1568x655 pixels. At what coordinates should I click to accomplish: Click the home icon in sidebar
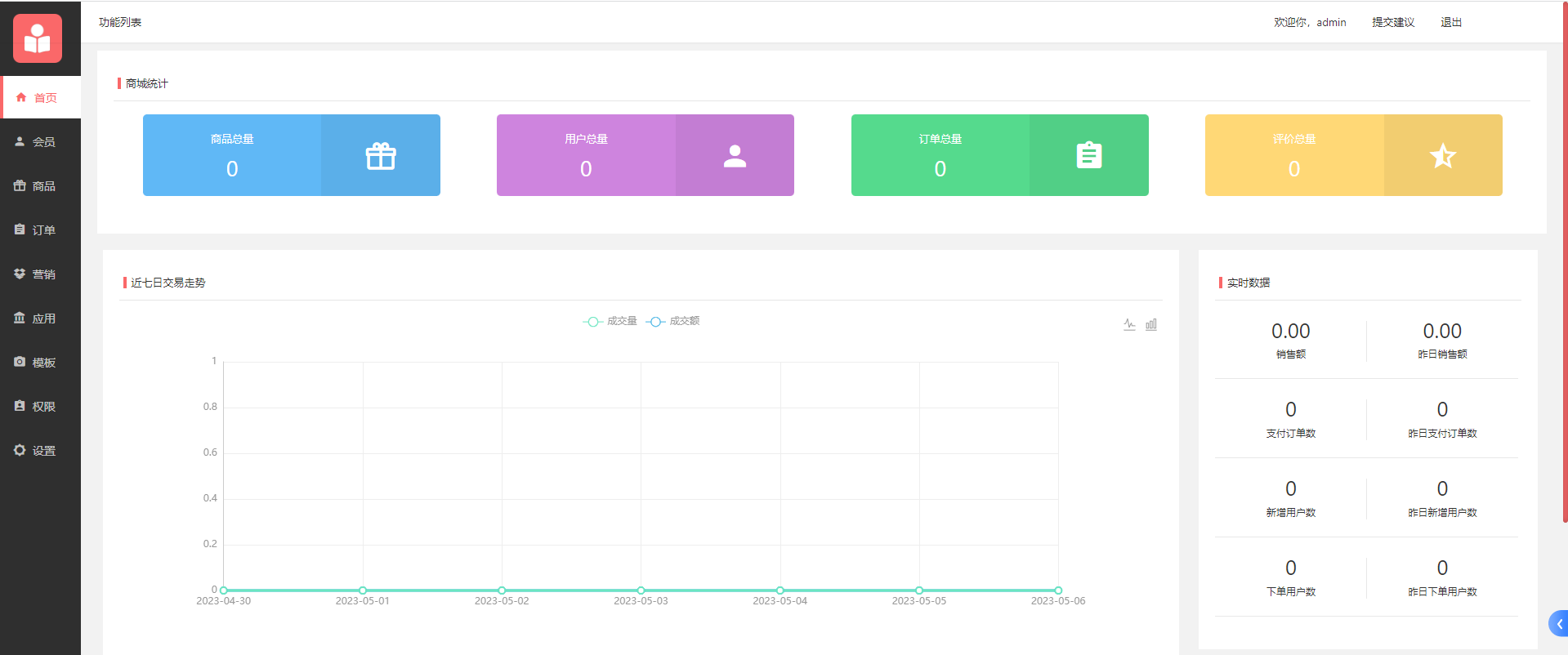coord(21,97)
